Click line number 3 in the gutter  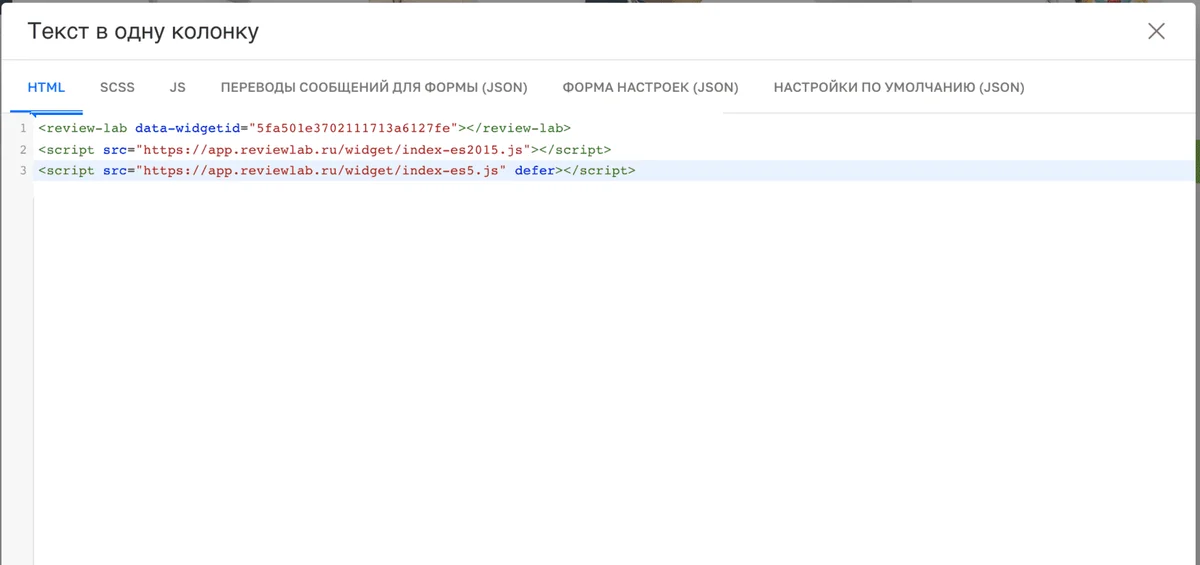point(22,170)
